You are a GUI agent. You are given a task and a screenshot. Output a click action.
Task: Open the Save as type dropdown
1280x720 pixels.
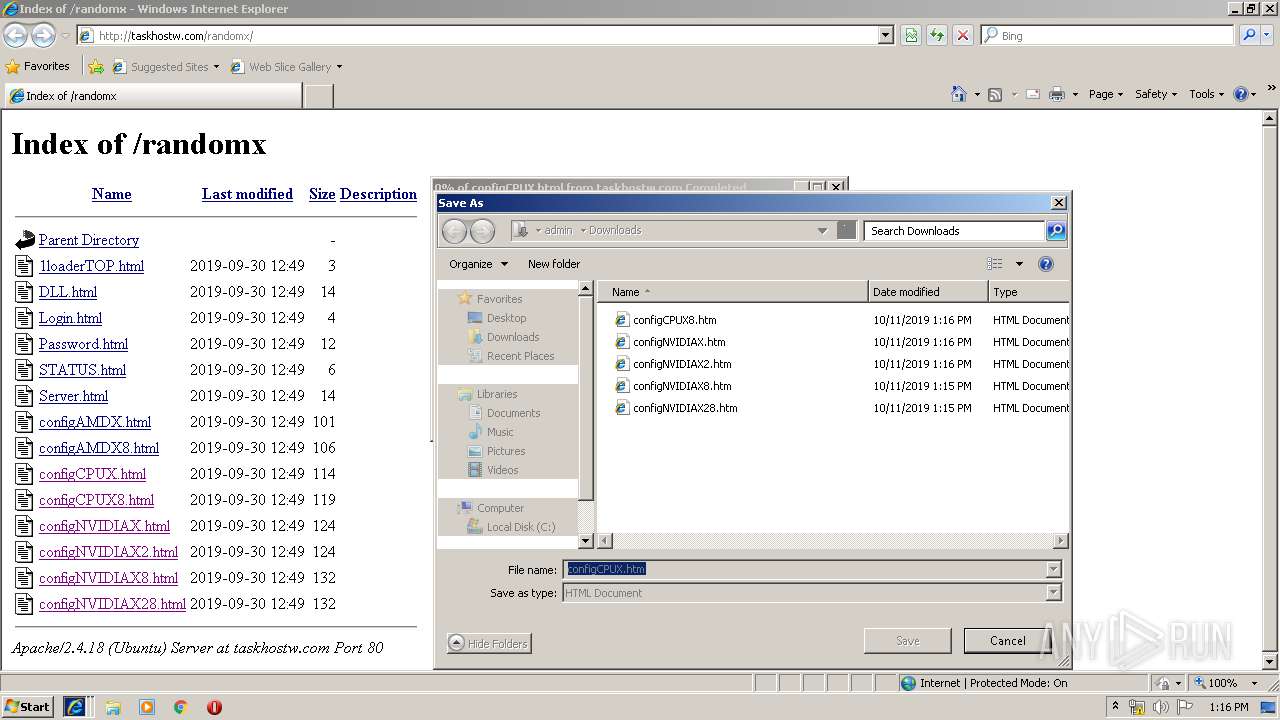(1053, 593)
